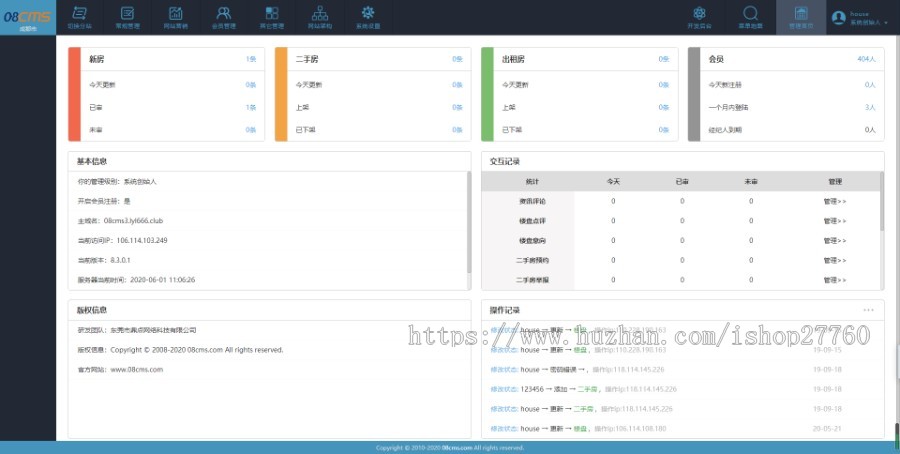The image size is (900, 454).
Task: Click the 版权信息 panel heading
Action: tap(92, 310)
